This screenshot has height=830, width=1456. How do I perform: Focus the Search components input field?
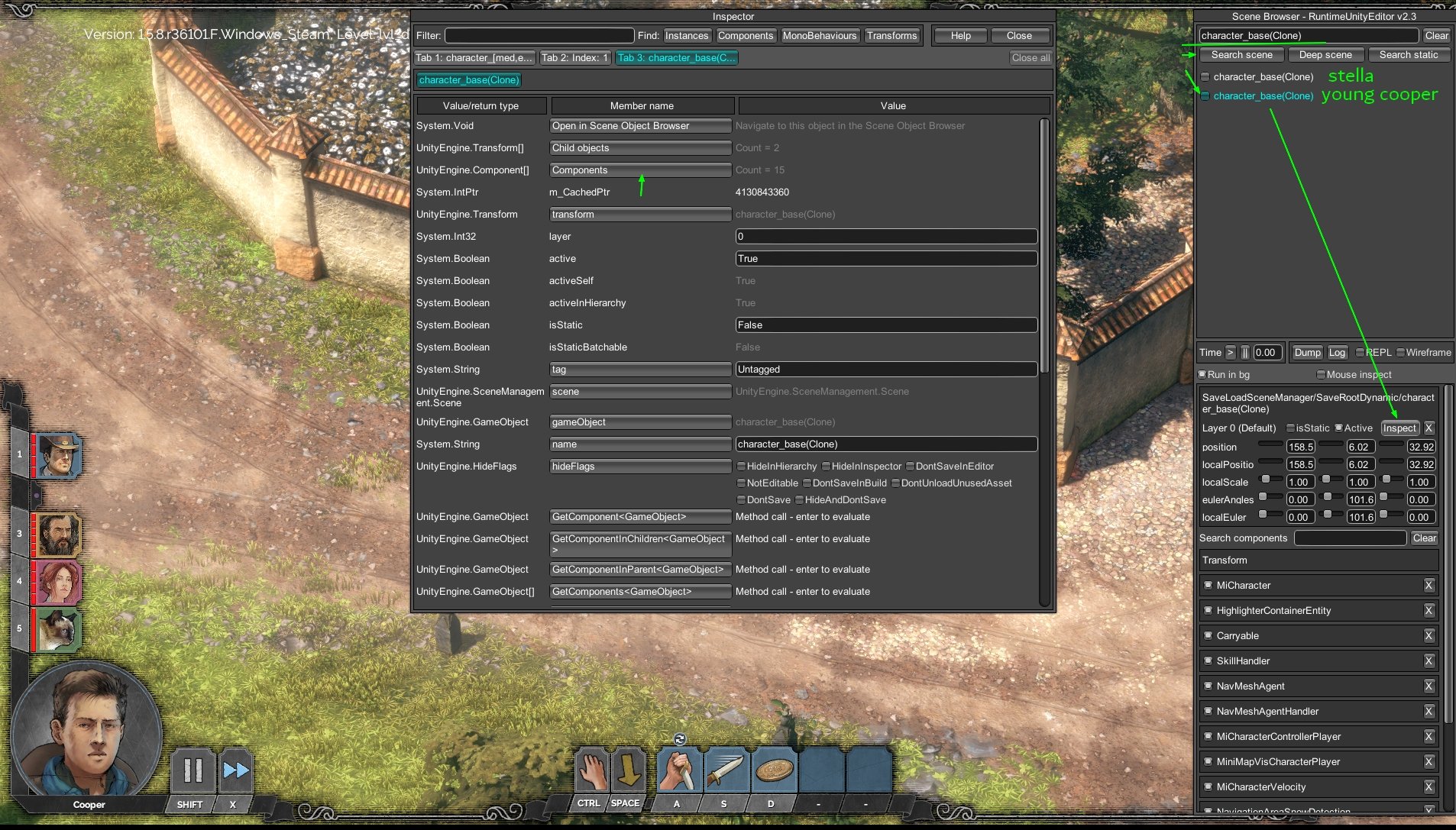[1350, 538]
